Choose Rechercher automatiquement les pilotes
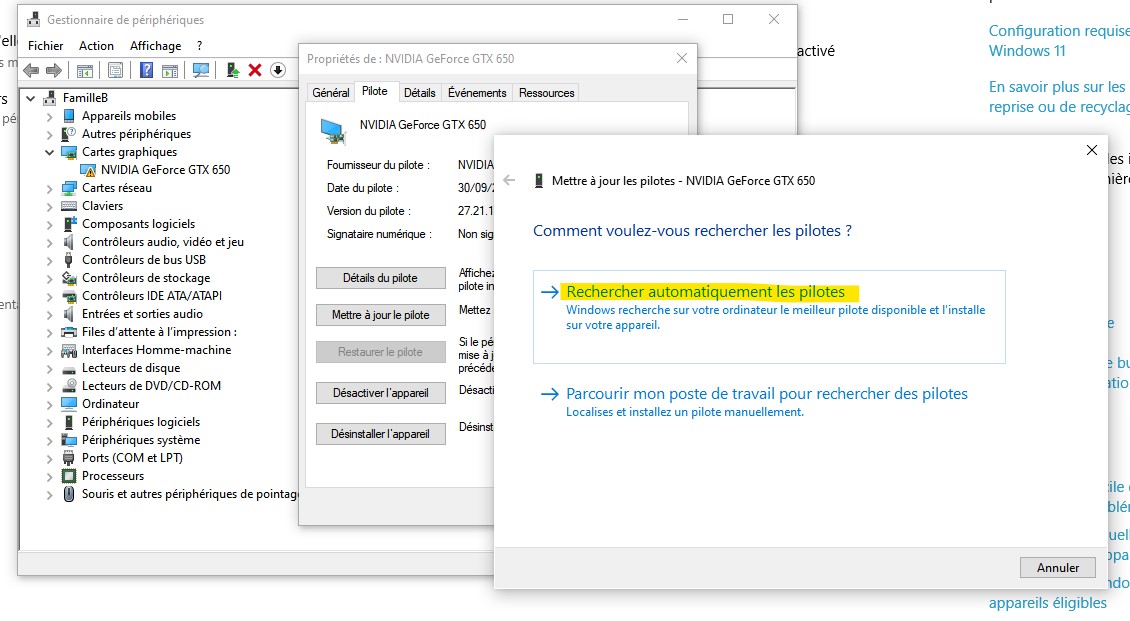This screenshot has width=1130, height=621. tap(769, 316)
